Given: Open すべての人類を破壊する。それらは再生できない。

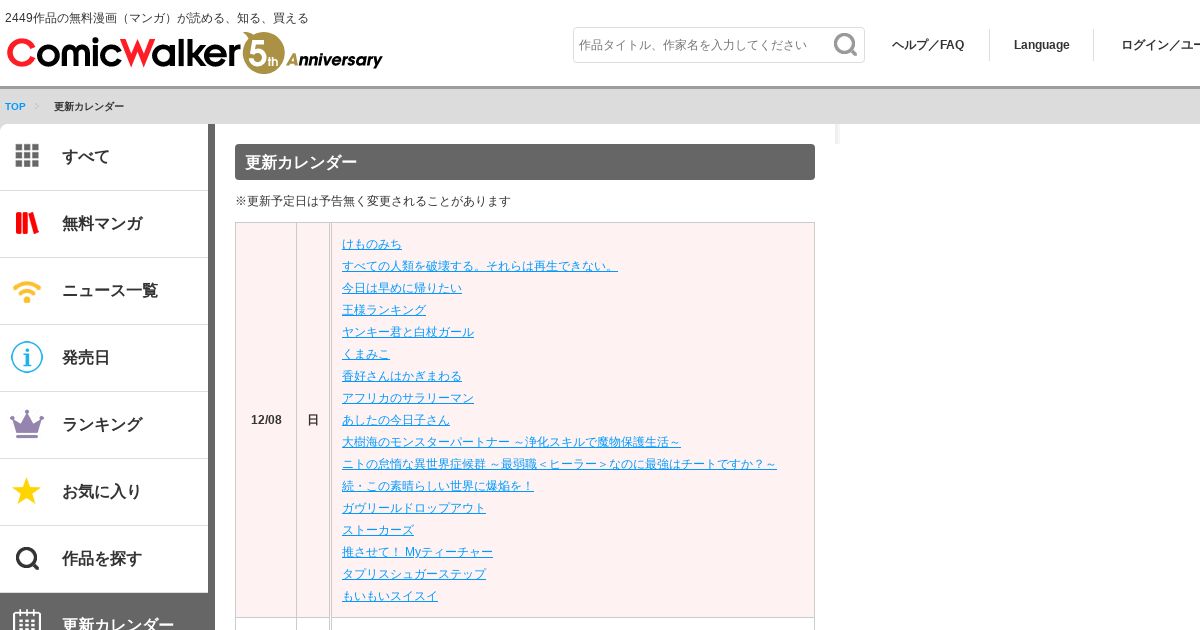Looking at the screenshot, I should pos(480,266).
